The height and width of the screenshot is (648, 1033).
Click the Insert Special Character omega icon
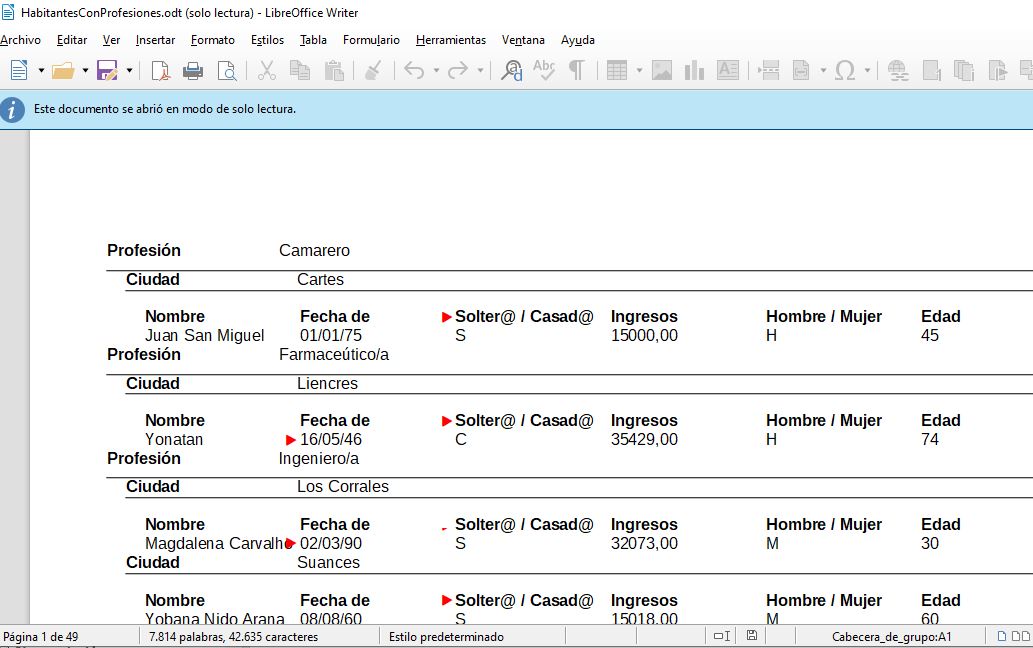pyautogui.click(x=845, y=70)
